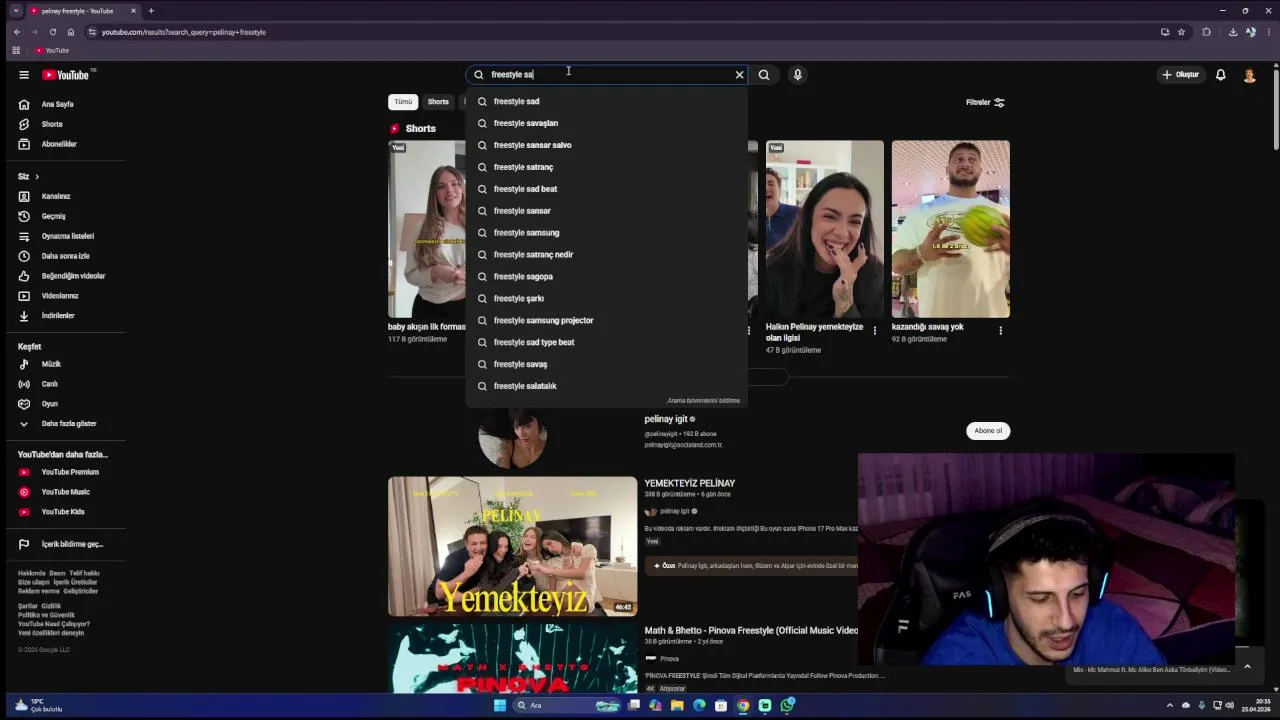Open WhatsApp from the taskbar
This screenshot has width=1280, height=720.
[x=787, y=705]
